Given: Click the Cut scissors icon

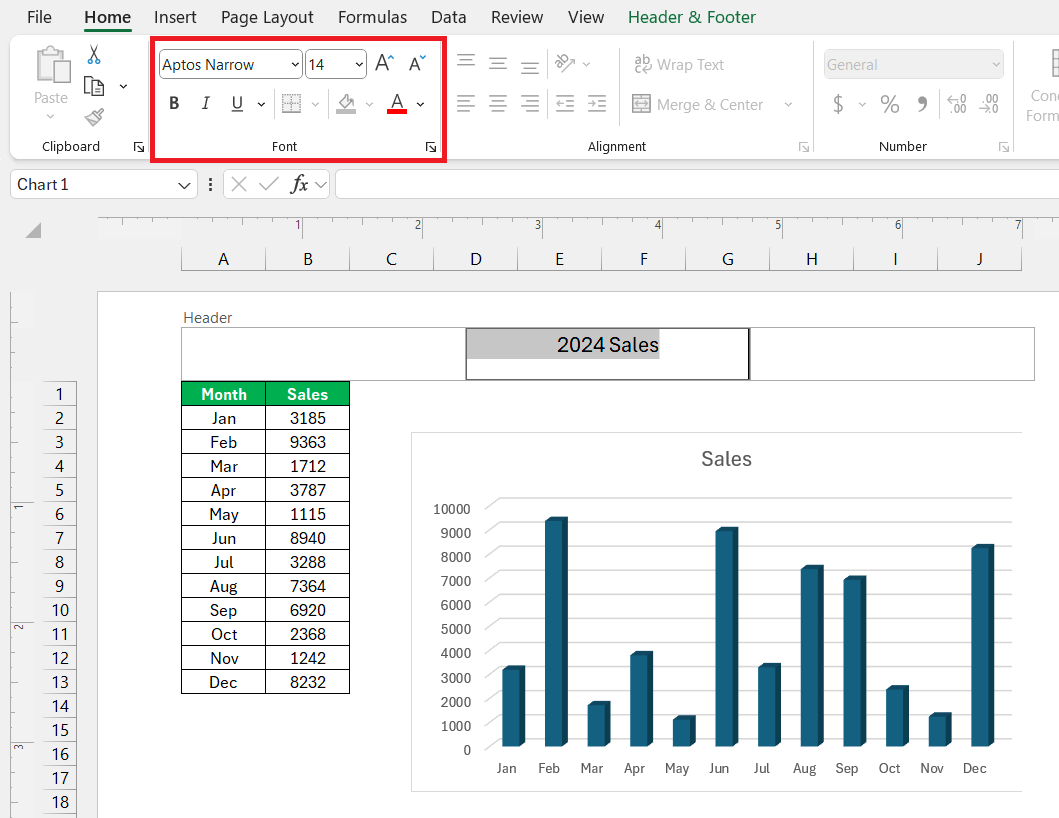Looking at the screenshot, I should 94,55.
